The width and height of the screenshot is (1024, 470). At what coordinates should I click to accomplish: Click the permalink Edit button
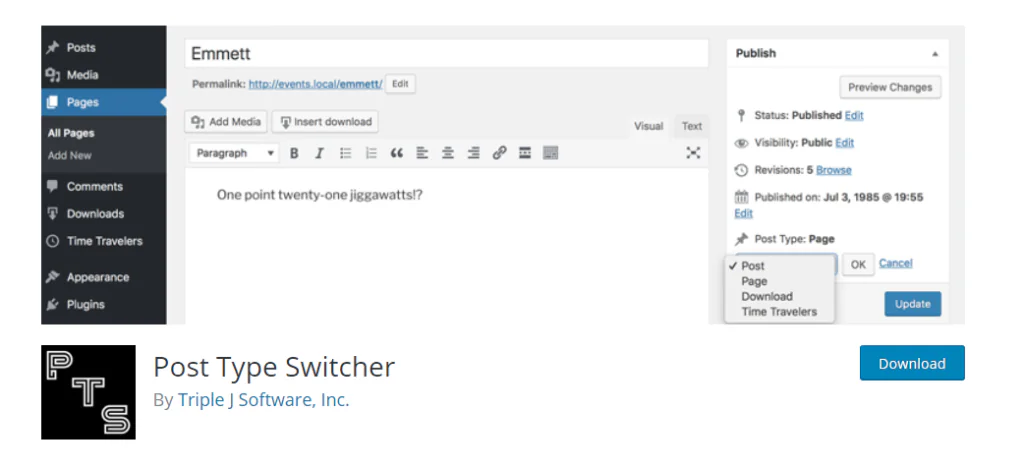point(400,84)
